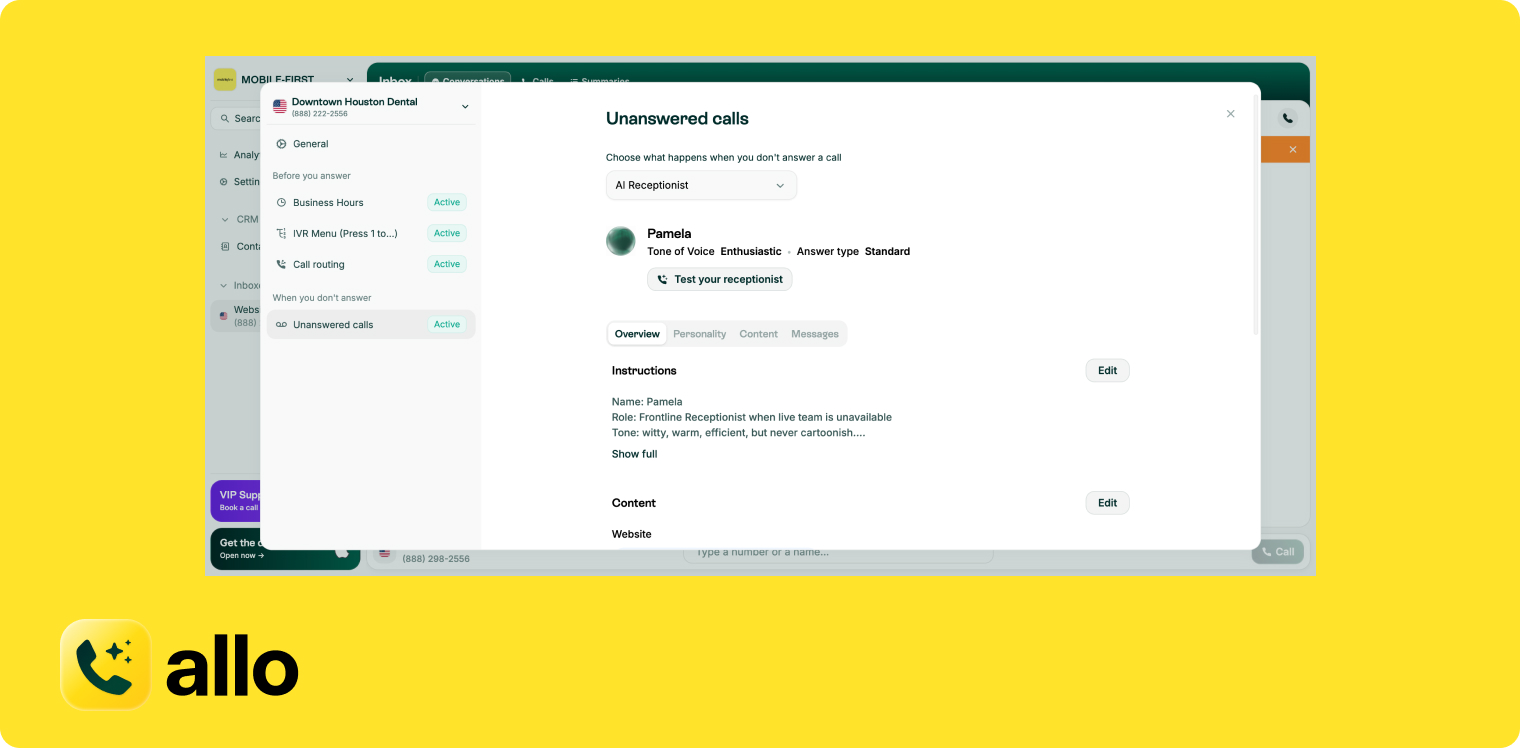Click the Analytics chart icon in the background sidebar
This screenshot has height=748, width=1520.
pyautogui.click(x=224, y=155)
